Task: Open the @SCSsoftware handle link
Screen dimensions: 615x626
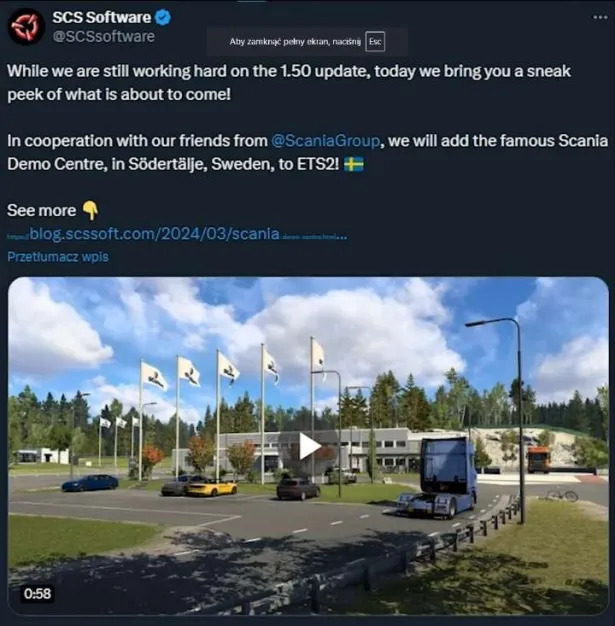Action: coord(103,37)
